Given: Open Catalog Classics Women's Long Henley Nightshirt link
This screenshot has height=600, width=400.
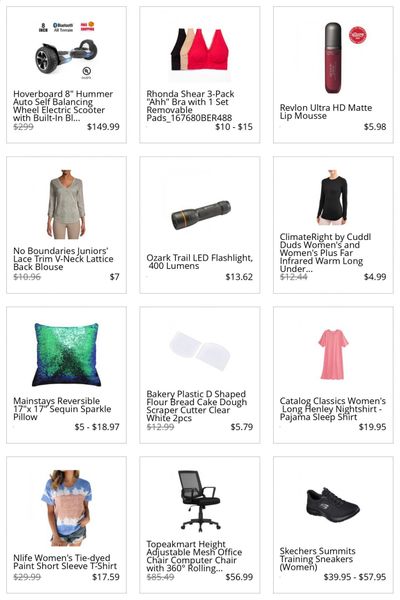Looking at the screenshot, I should [333, 409].
